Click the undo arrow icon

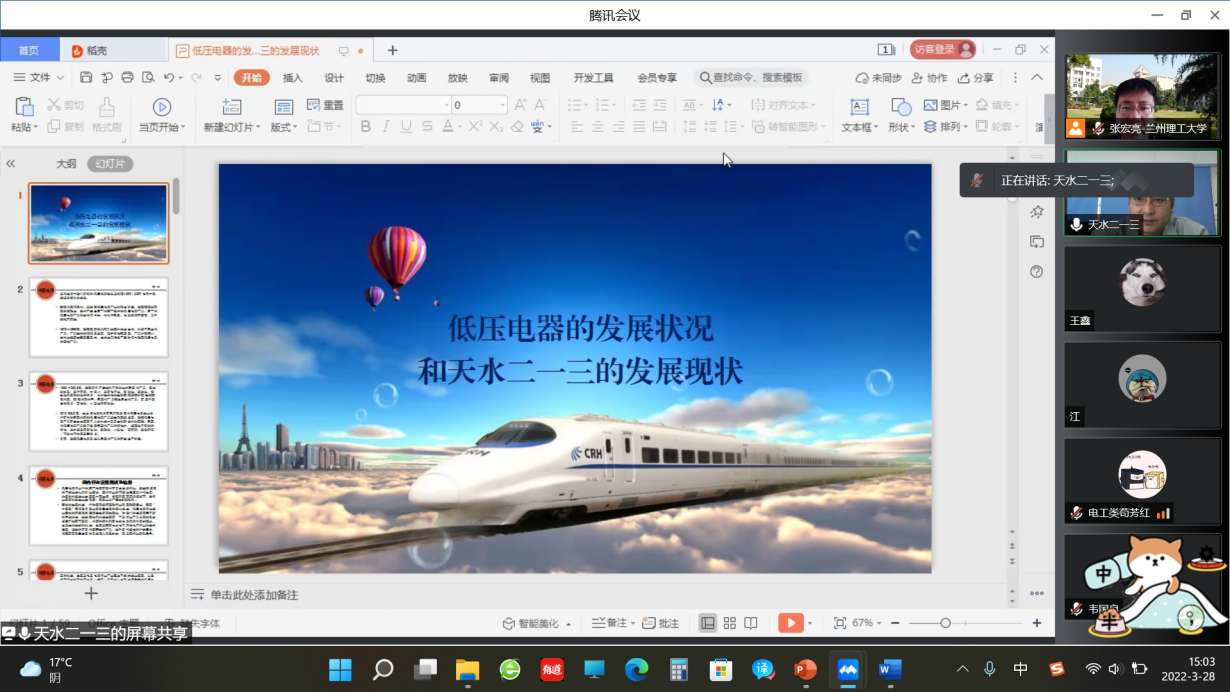click(169, 78)
